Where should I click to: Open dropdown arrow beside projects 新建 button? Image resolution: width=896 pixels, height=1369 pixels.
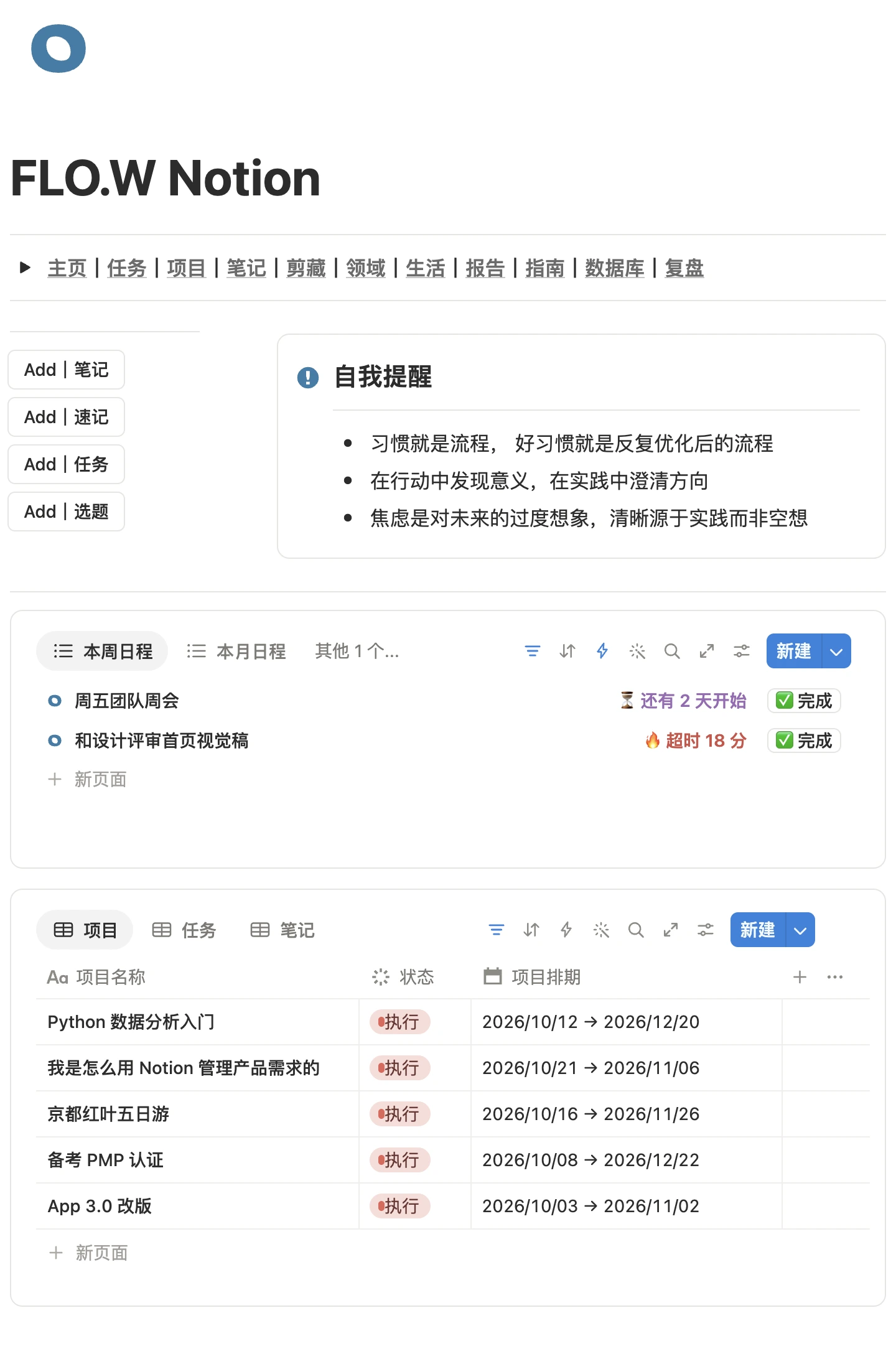tap(800, 930)
